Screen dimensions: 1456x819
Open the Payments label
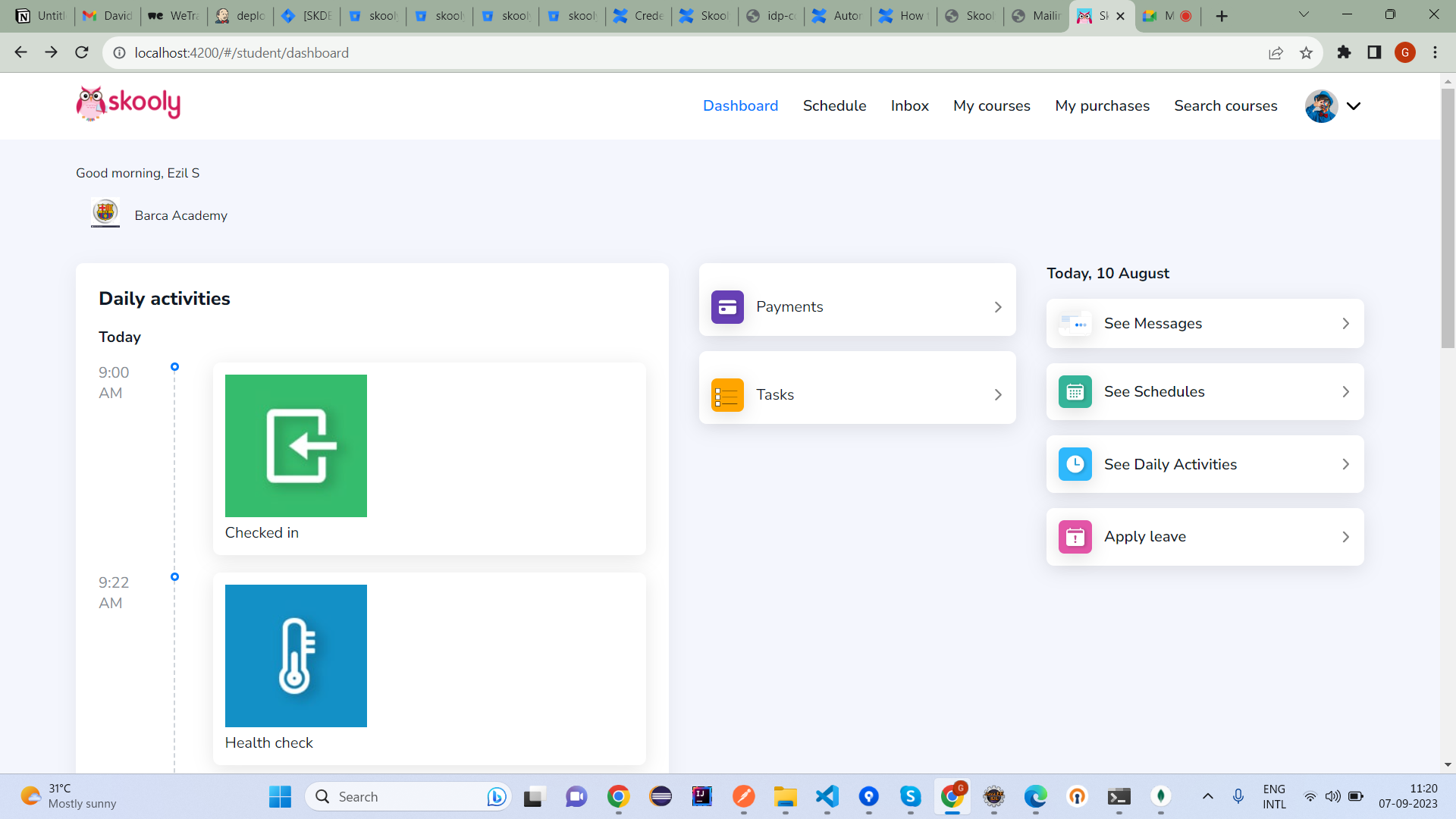tap(789, 306)
